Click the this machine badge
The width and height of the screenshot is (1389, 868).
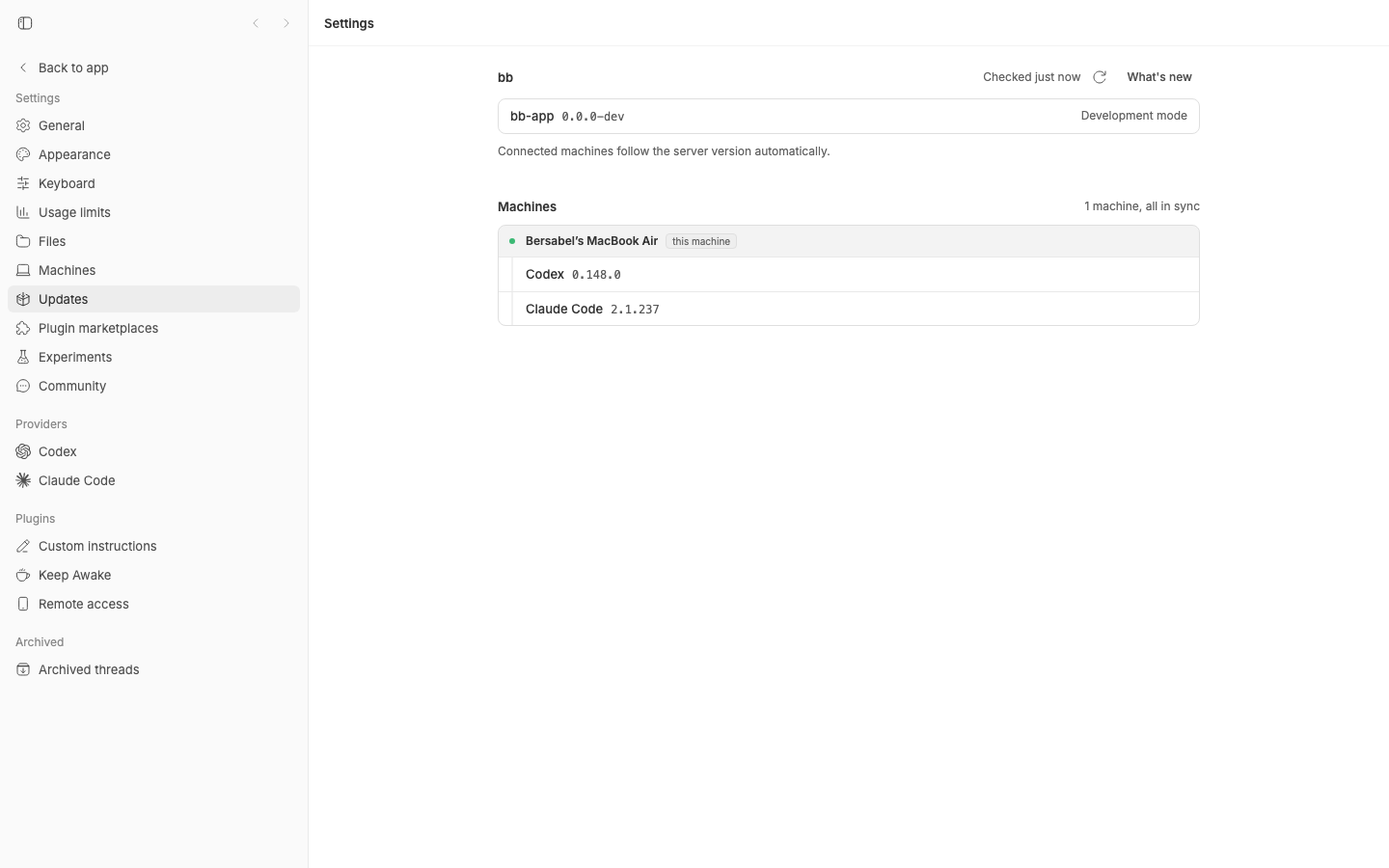(701, 241)
